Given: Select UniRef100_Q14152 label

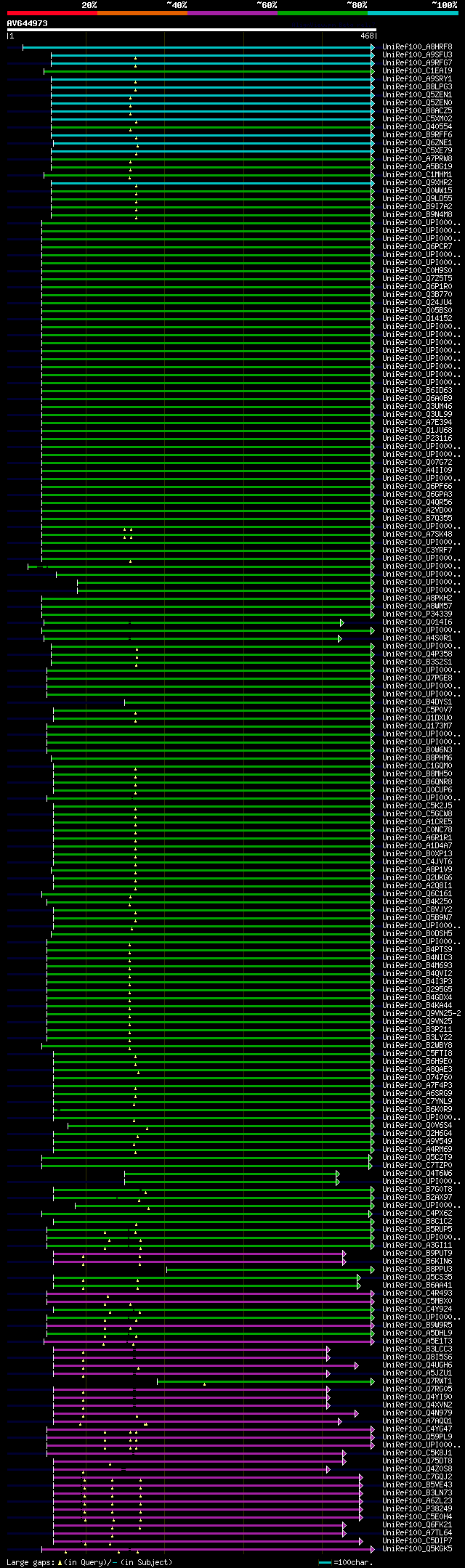Looking at the screenshot, I should pos(417,319).
